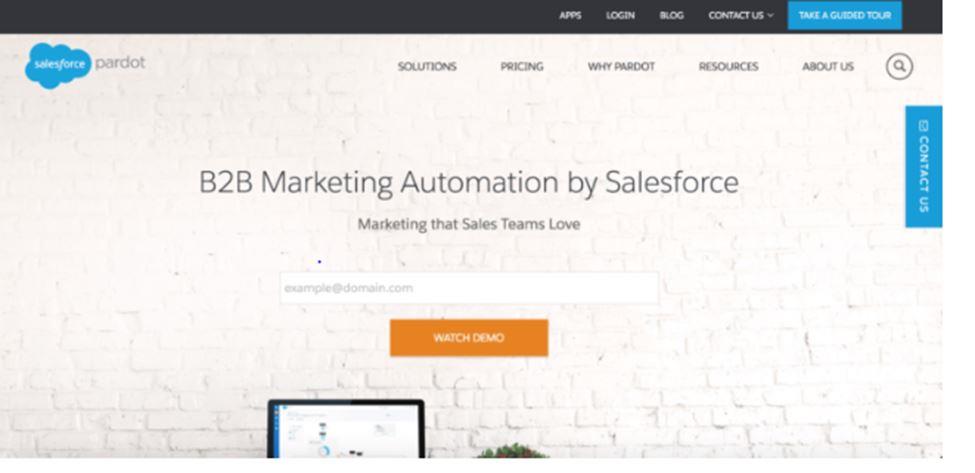Viewport: 975px width, 473px height.
Task: Click the green plant image at bottom
Action: 512,451
